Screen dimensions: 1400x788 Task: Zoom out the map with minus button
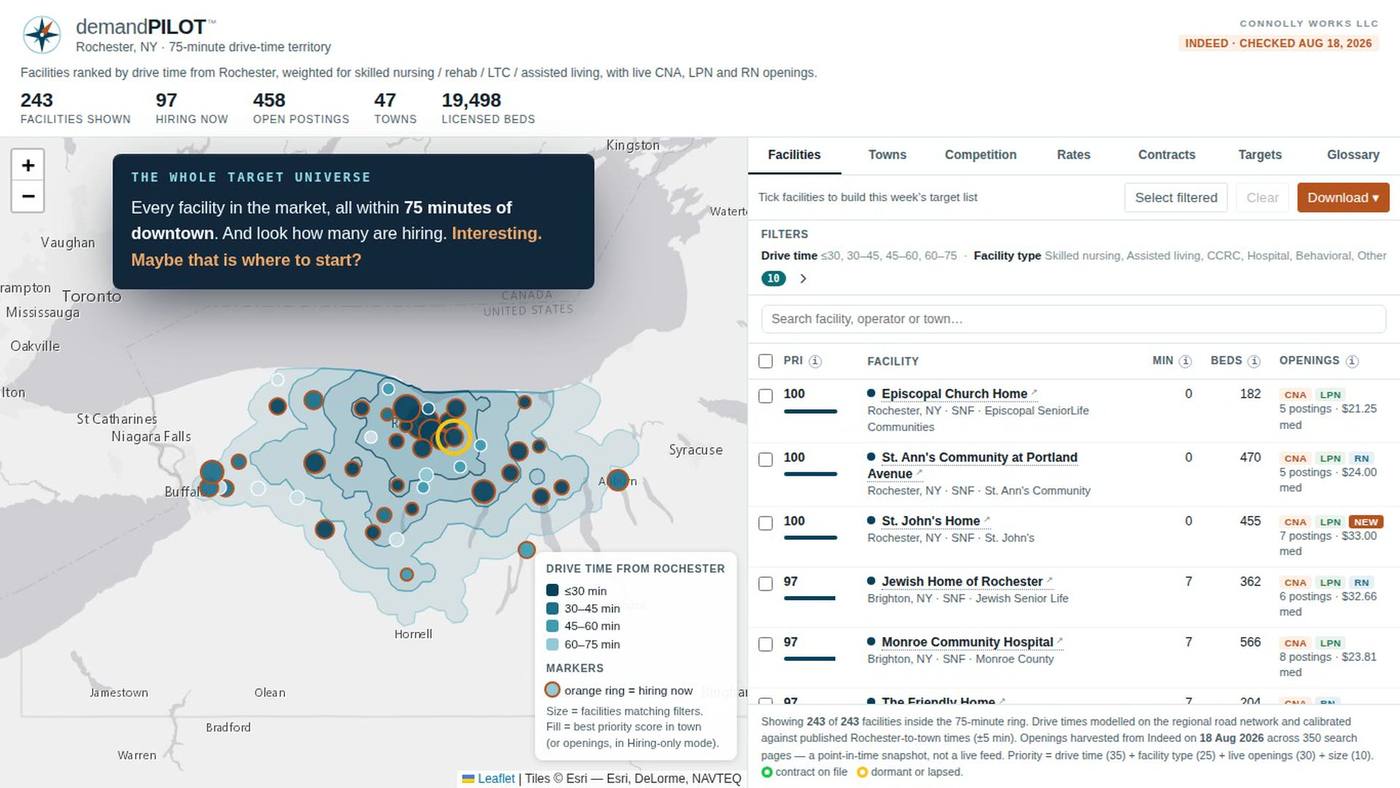click(28, 196)
